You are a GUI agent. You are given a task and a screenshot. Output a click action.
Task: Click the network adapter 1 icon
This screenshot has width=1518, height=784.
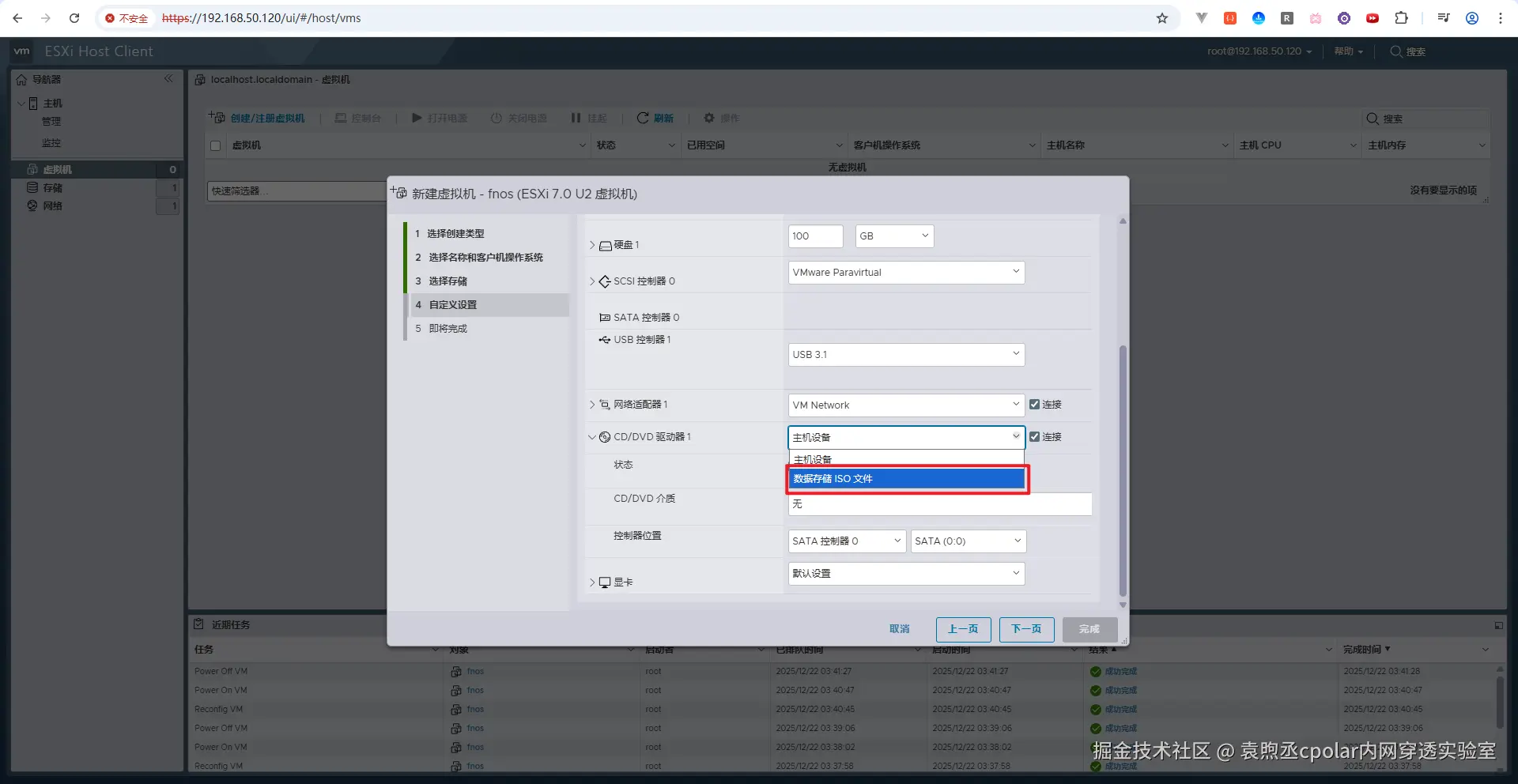605,405
